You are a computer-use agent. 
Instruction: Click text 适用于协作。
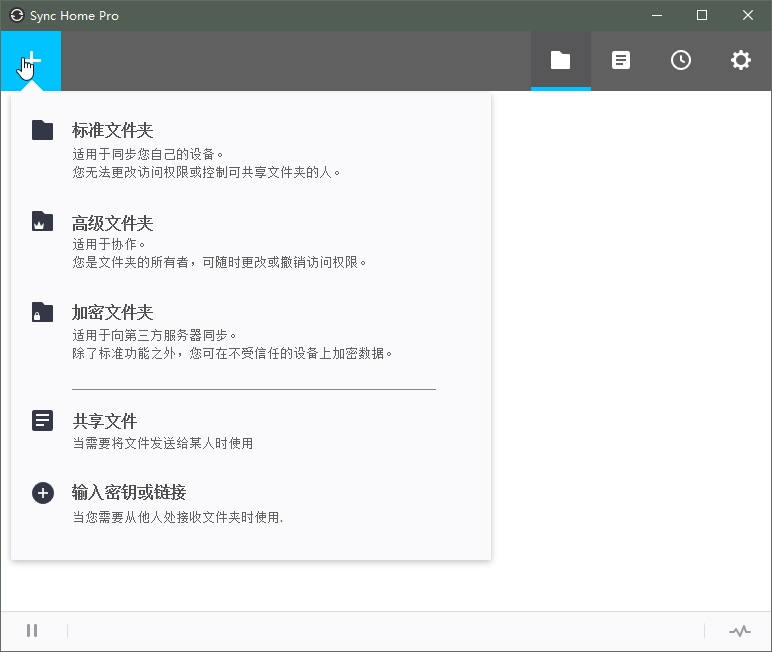pyautogui.click(x=109, y=244)
